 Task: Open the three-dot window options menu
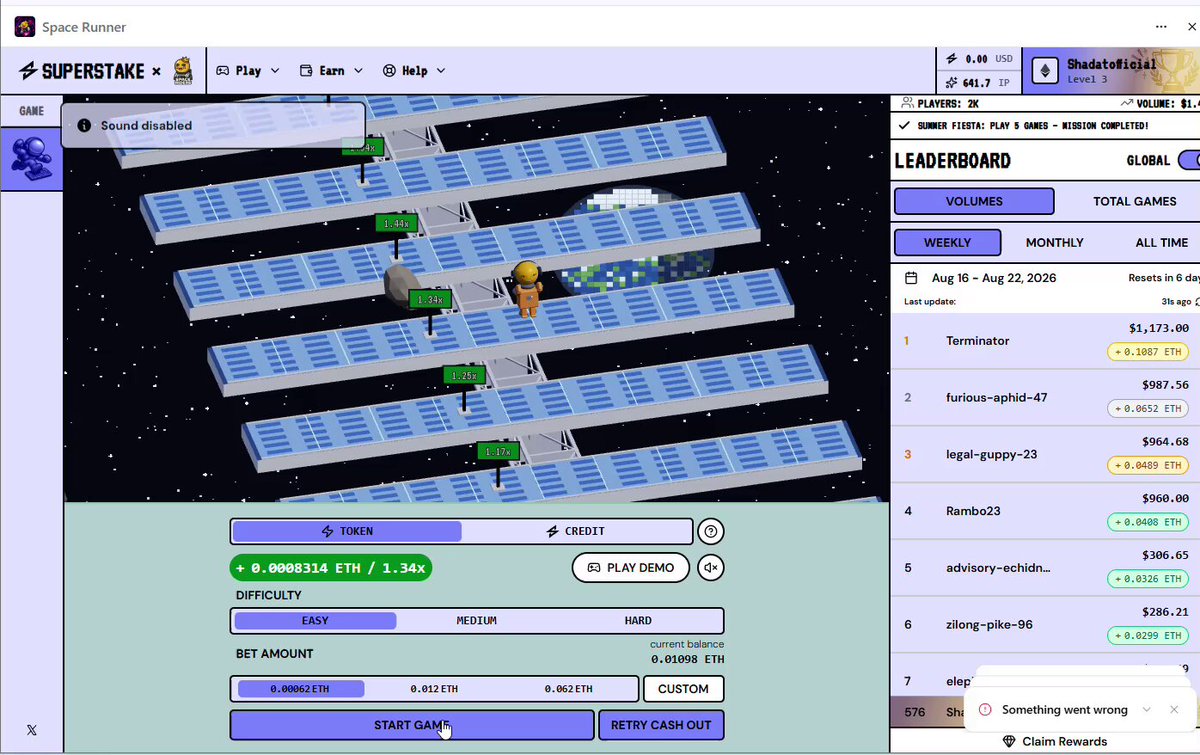pos(1161,27)
